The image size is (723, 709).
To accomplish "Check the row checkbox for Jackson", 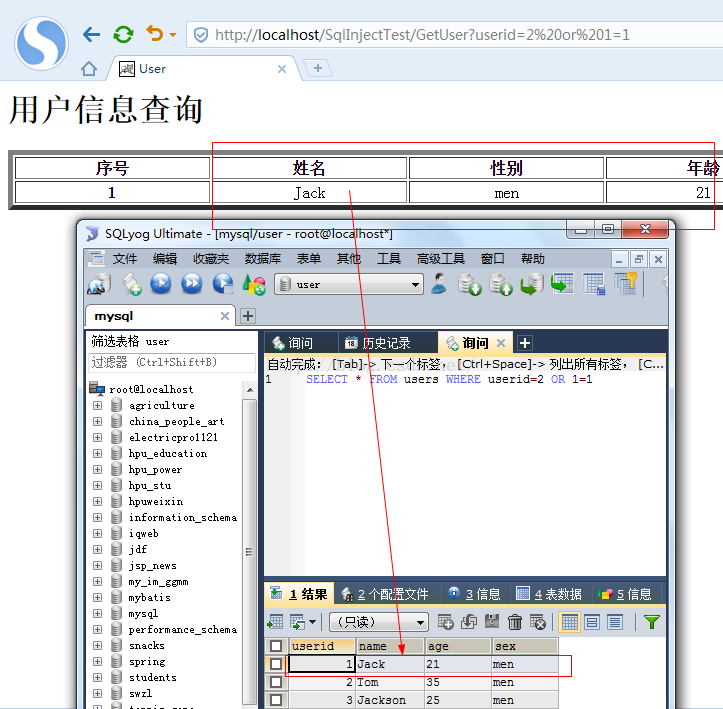I will click(x=276, y=700).
